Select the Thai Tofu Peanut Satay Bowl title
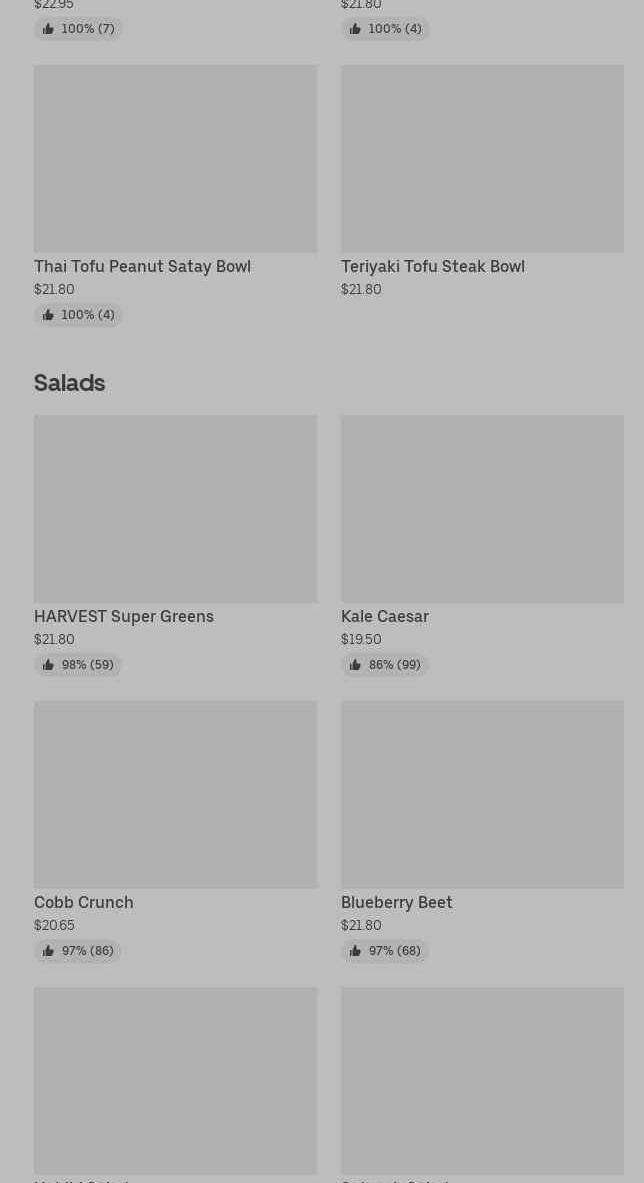Screen dimensions: 644x1183 click(142, 267)
